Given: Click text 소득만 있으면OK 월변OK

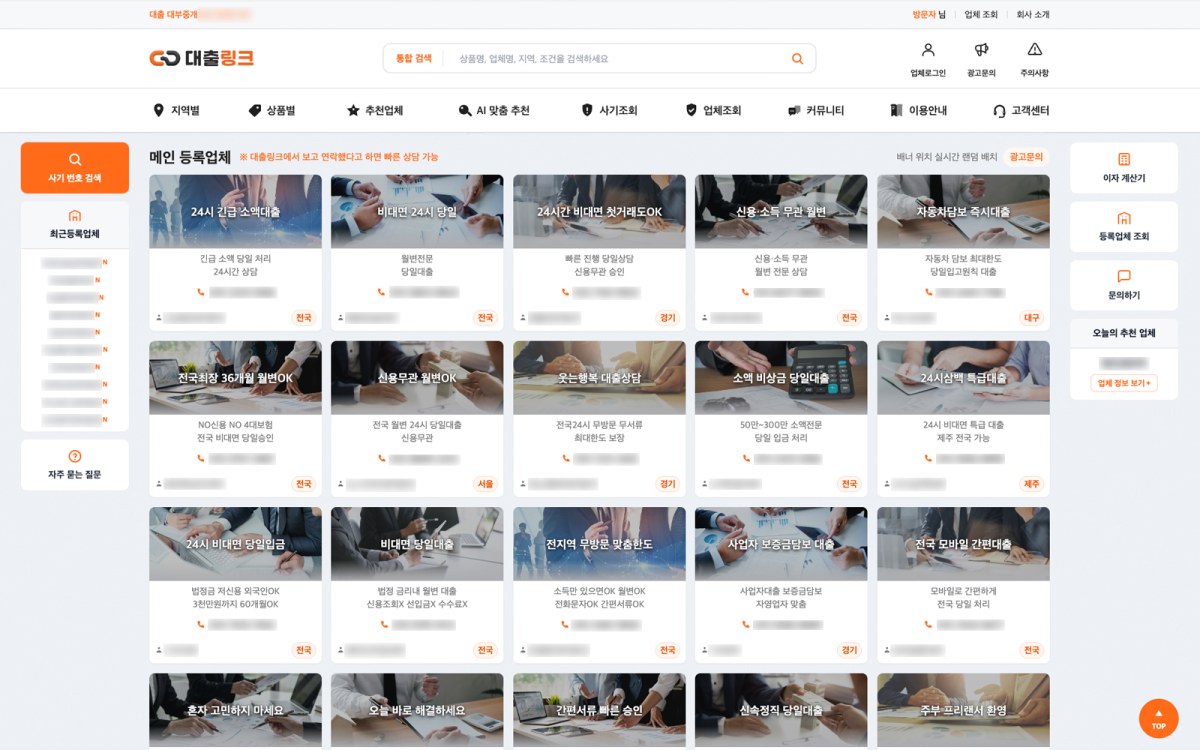Looking at the screenshot, I should [x=599, y=590].
